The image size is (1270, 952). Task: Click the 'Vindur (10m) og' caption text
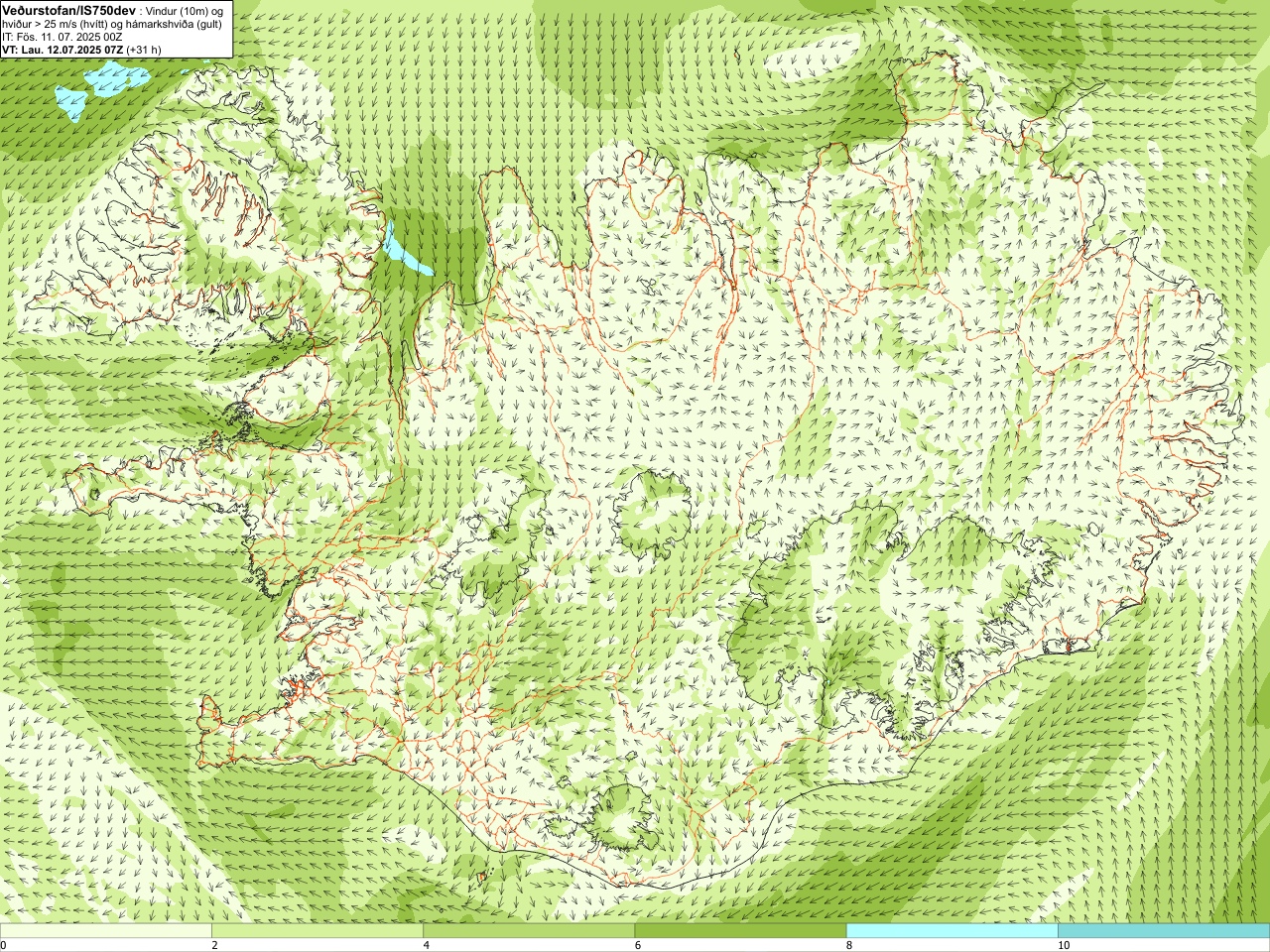(186, 10)
